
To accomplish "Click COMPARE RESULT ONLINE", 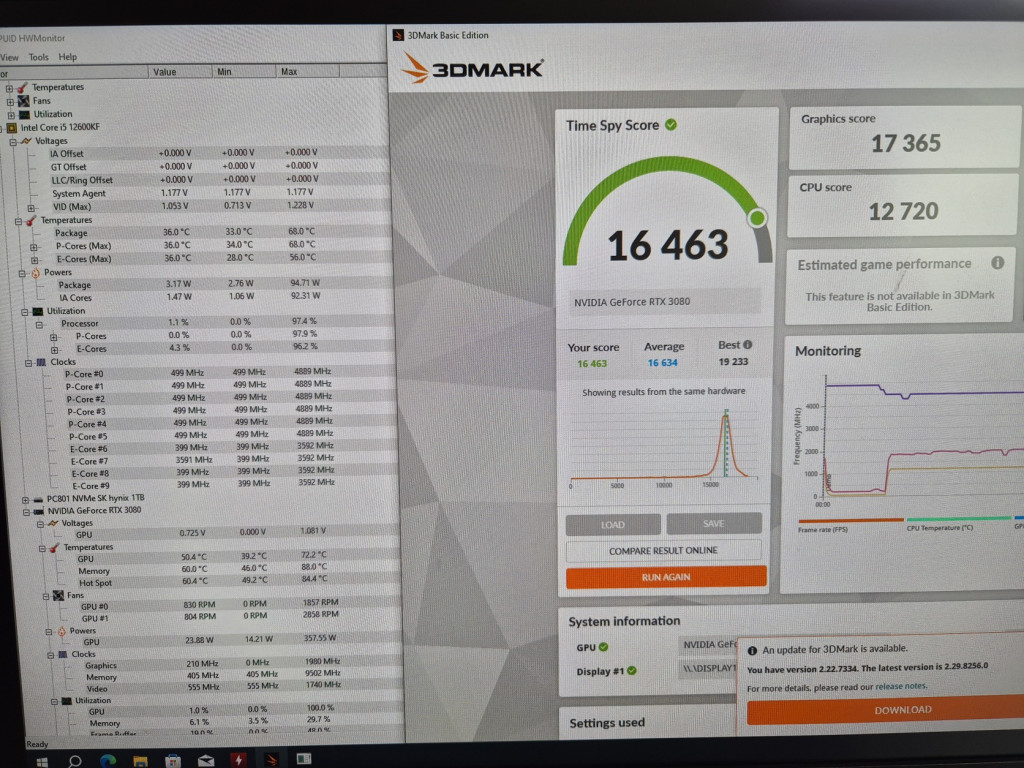I will [x=664, y=551].
